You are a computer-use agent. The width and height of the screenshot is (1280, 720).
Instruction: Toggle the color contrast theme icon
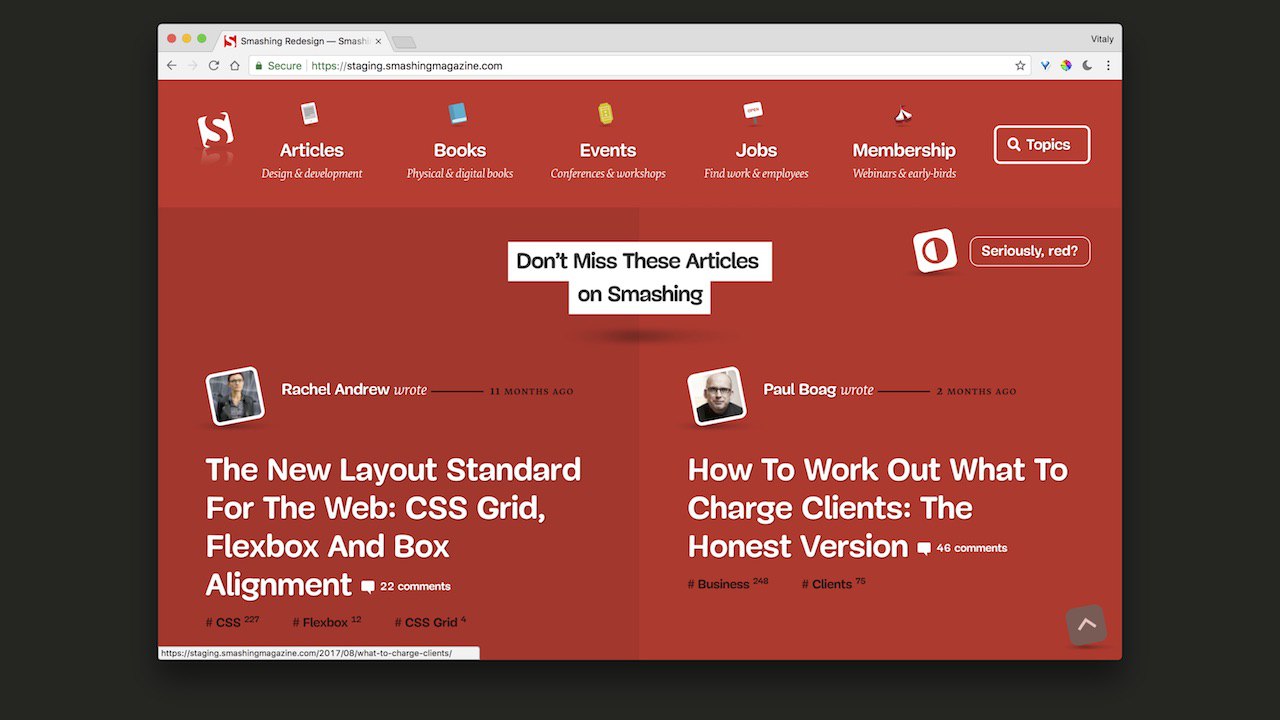click(934, 251)
